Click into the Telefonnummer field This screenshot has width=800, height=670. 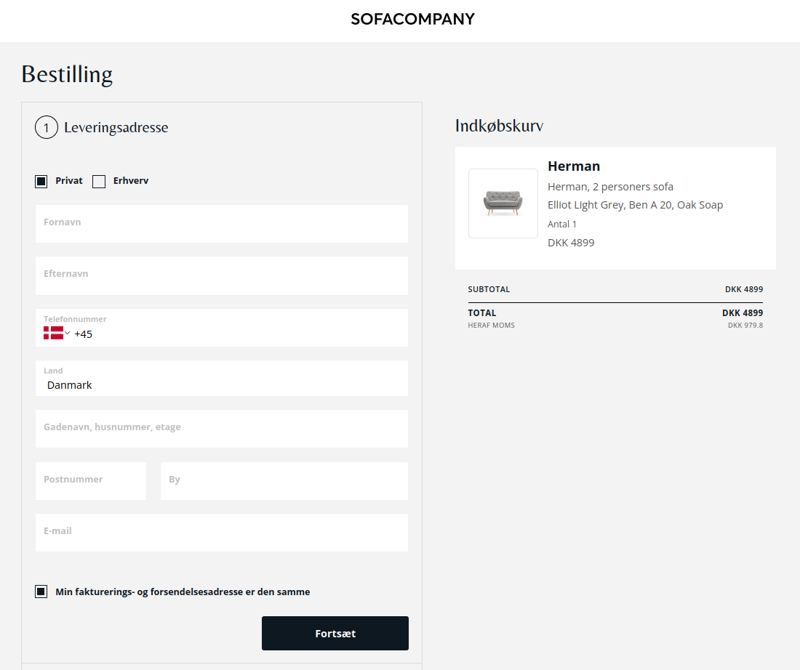[240, 334]
